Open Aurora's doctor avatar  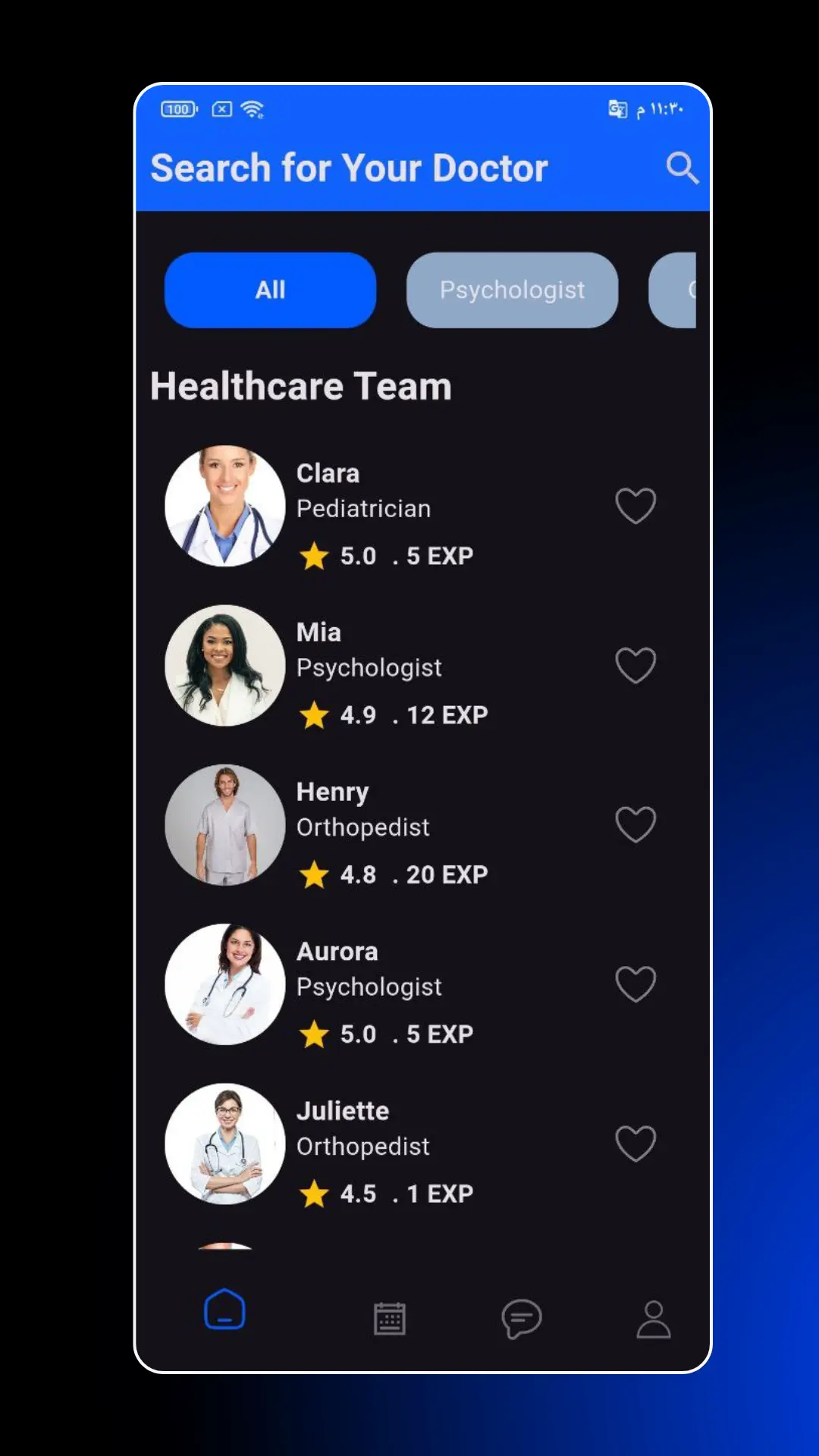(x=225, y=984)
